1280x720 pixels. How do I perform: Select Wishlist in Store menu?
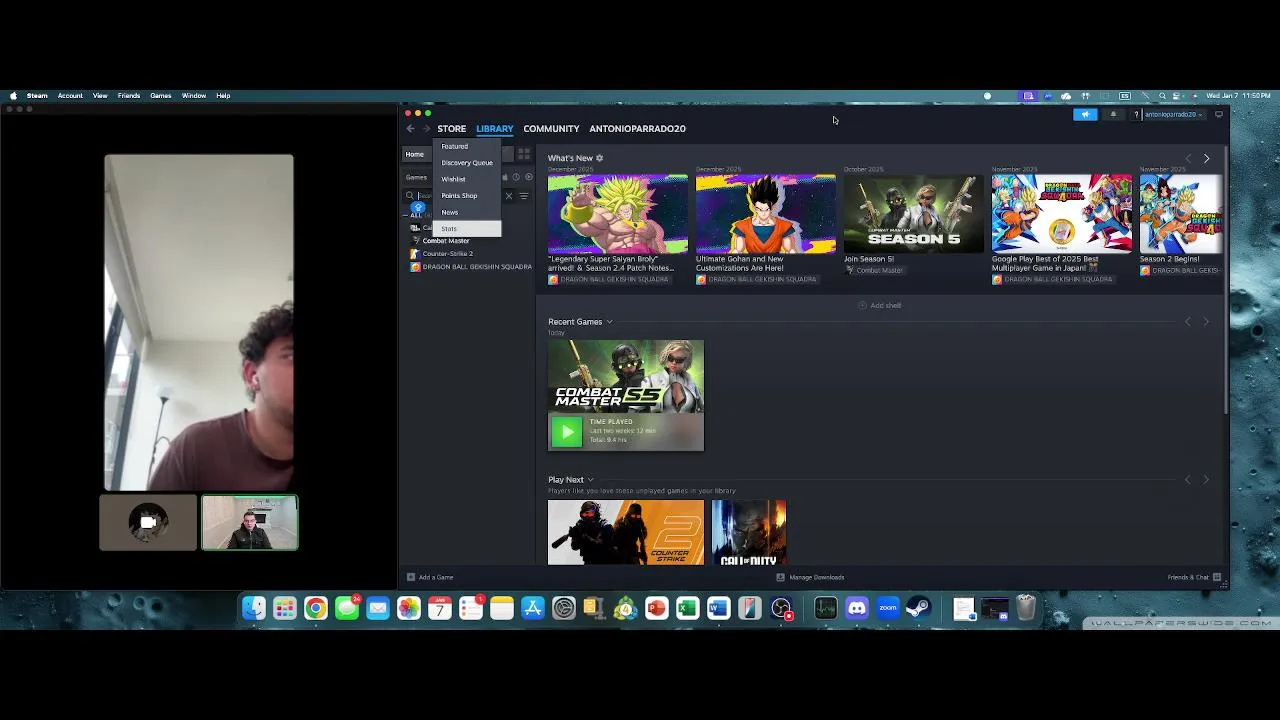(x=453, y=179)
